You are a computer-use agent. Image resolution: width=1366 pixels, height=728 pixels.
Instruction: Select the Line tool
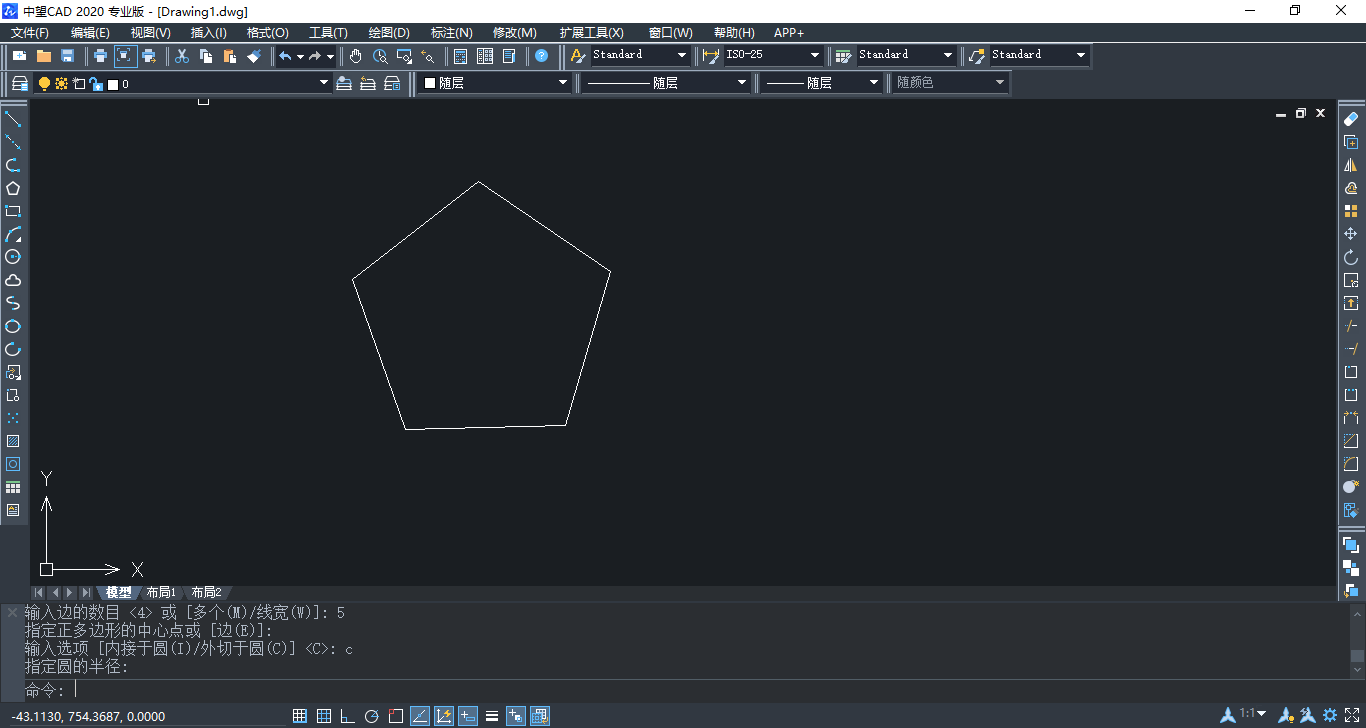13,118
